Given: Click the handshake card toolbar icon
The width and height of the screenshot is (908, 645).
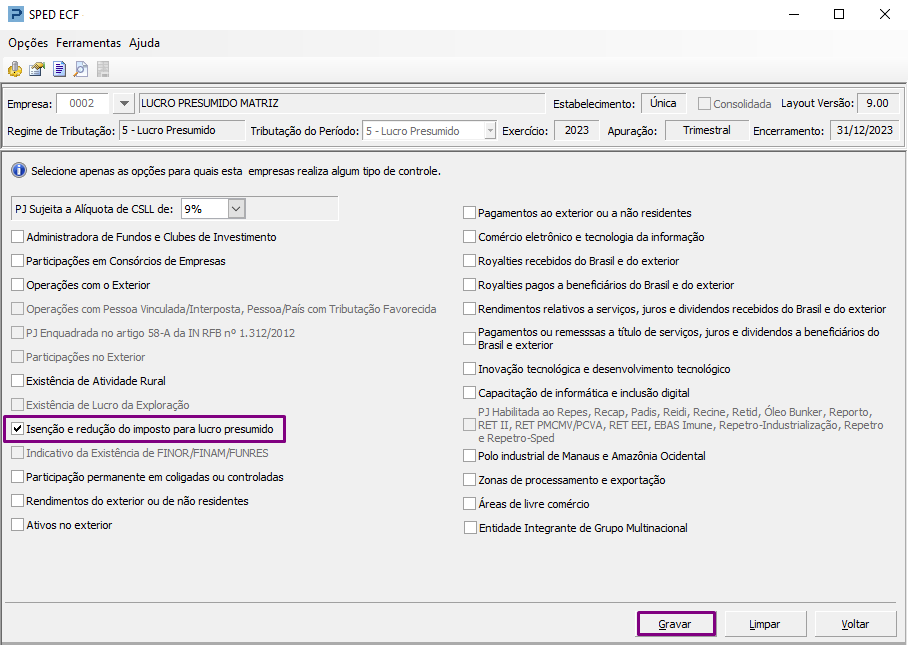Looking at the screenshot, I should coord(37,69).
